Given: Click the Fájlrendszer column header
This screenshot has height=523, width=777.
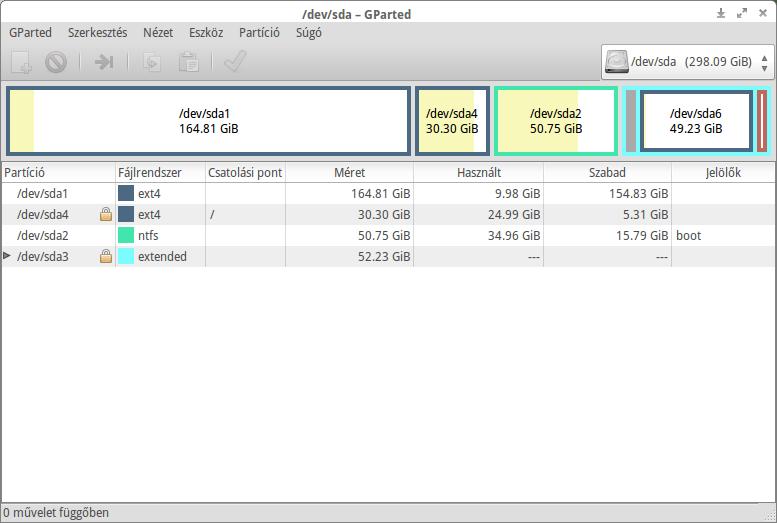Looking at the screenshot, I should [x=161, y=173].
